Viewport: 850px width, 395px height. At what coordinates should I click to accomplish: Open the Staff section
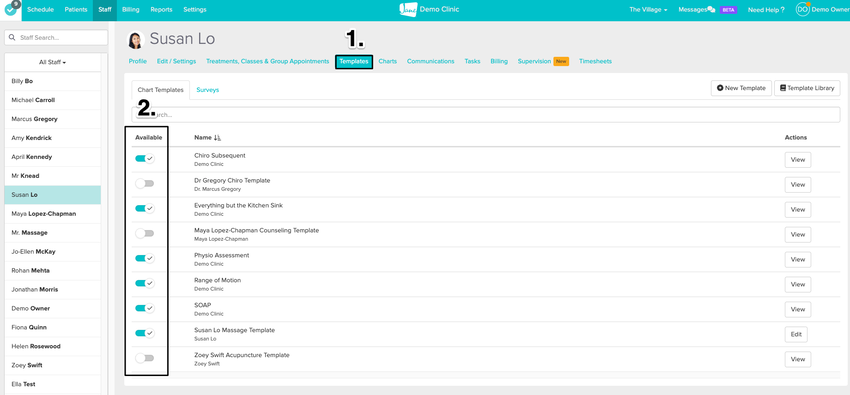105,10
